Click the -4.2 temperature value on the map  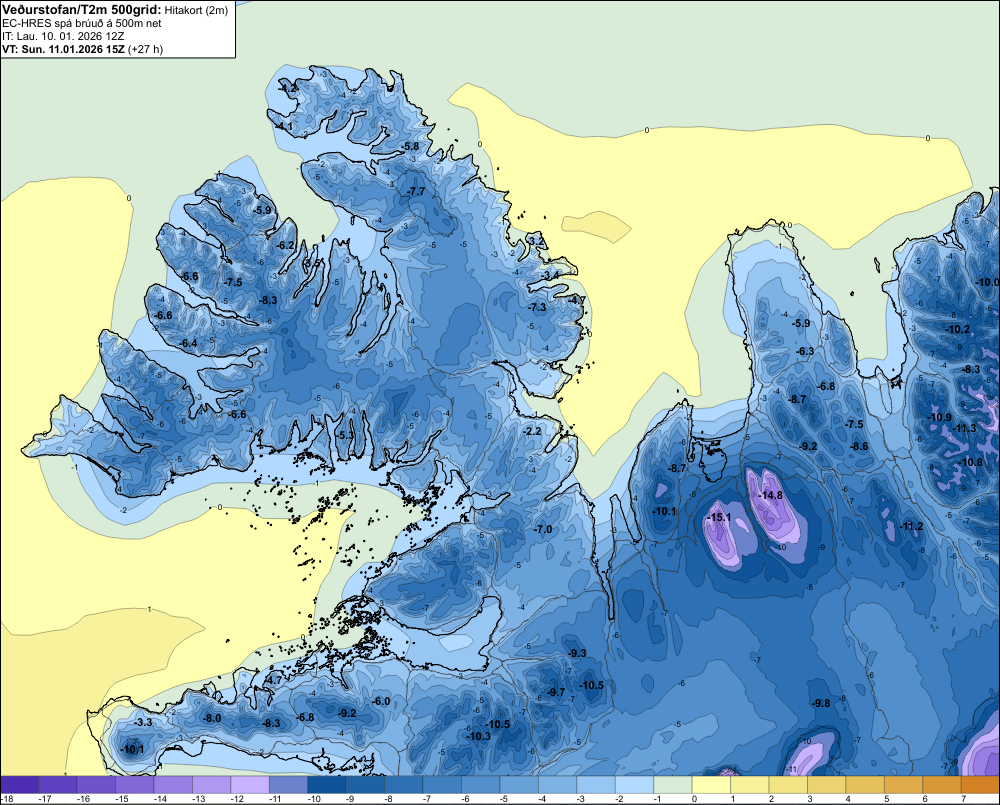coord(288,88)
